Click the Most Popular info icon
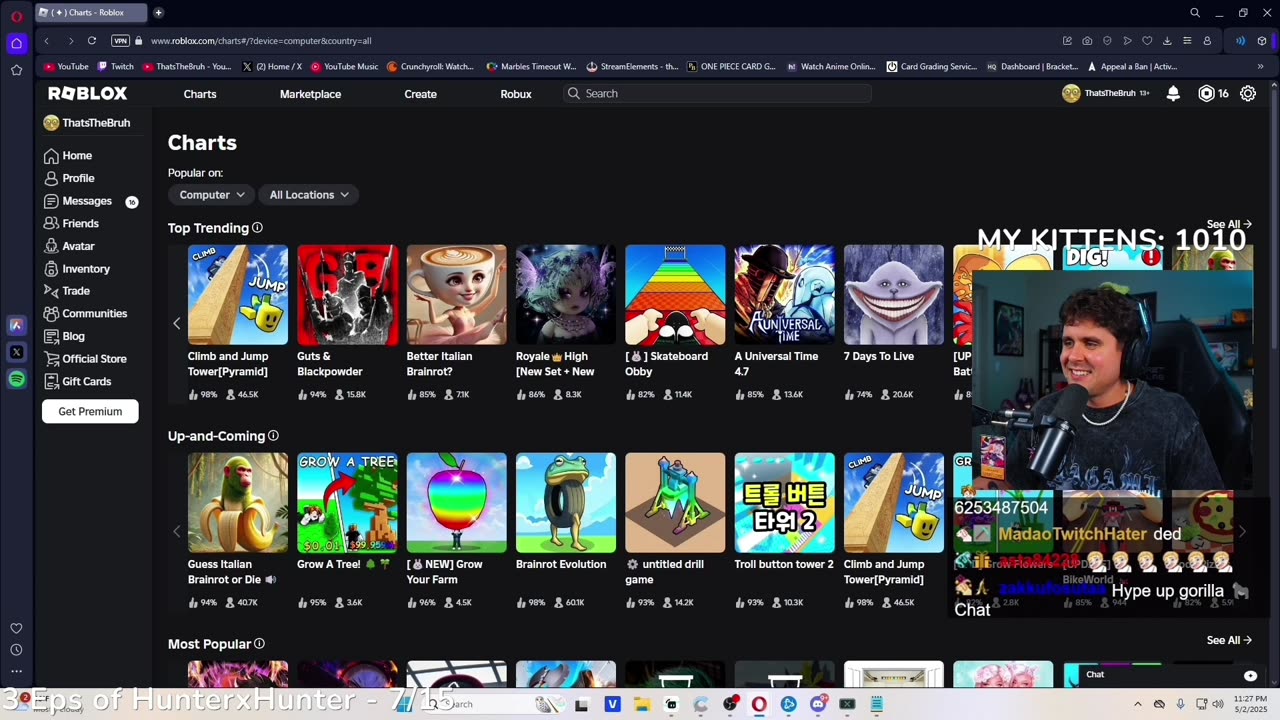This screenshot has width=1280, height=720. [259, 644]
